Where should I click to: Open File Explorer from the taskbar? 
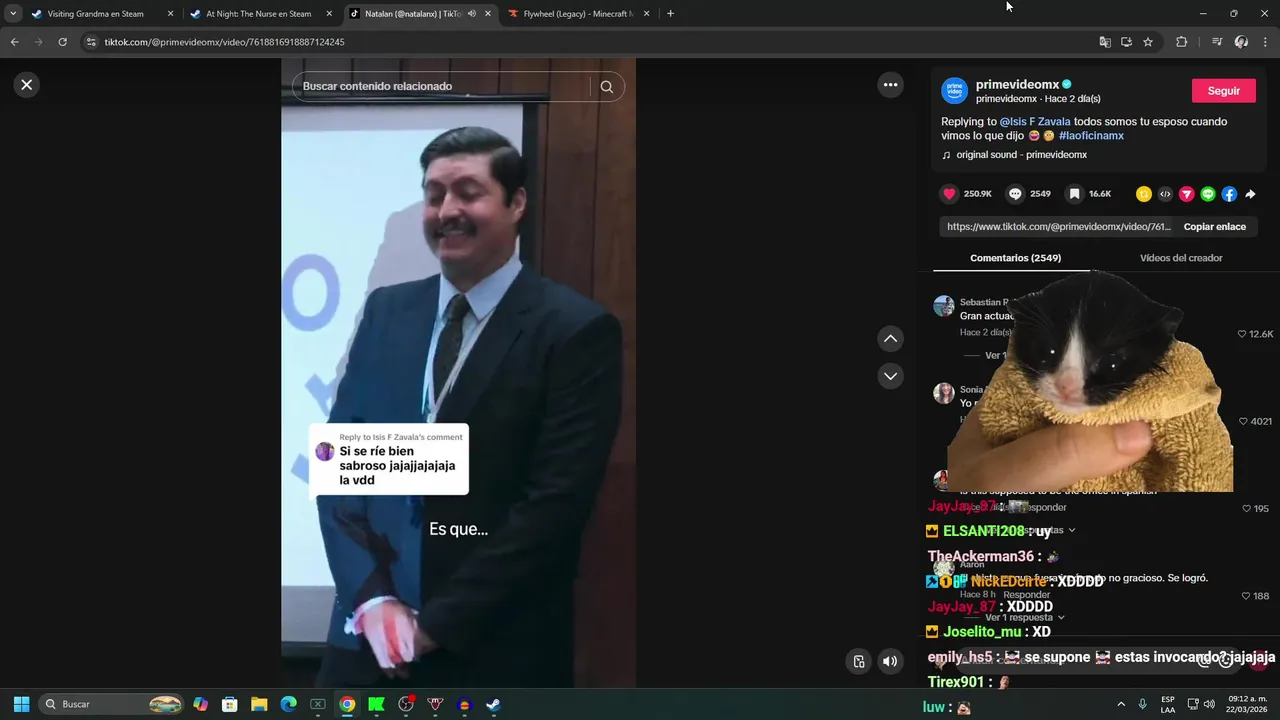point(259,704)
